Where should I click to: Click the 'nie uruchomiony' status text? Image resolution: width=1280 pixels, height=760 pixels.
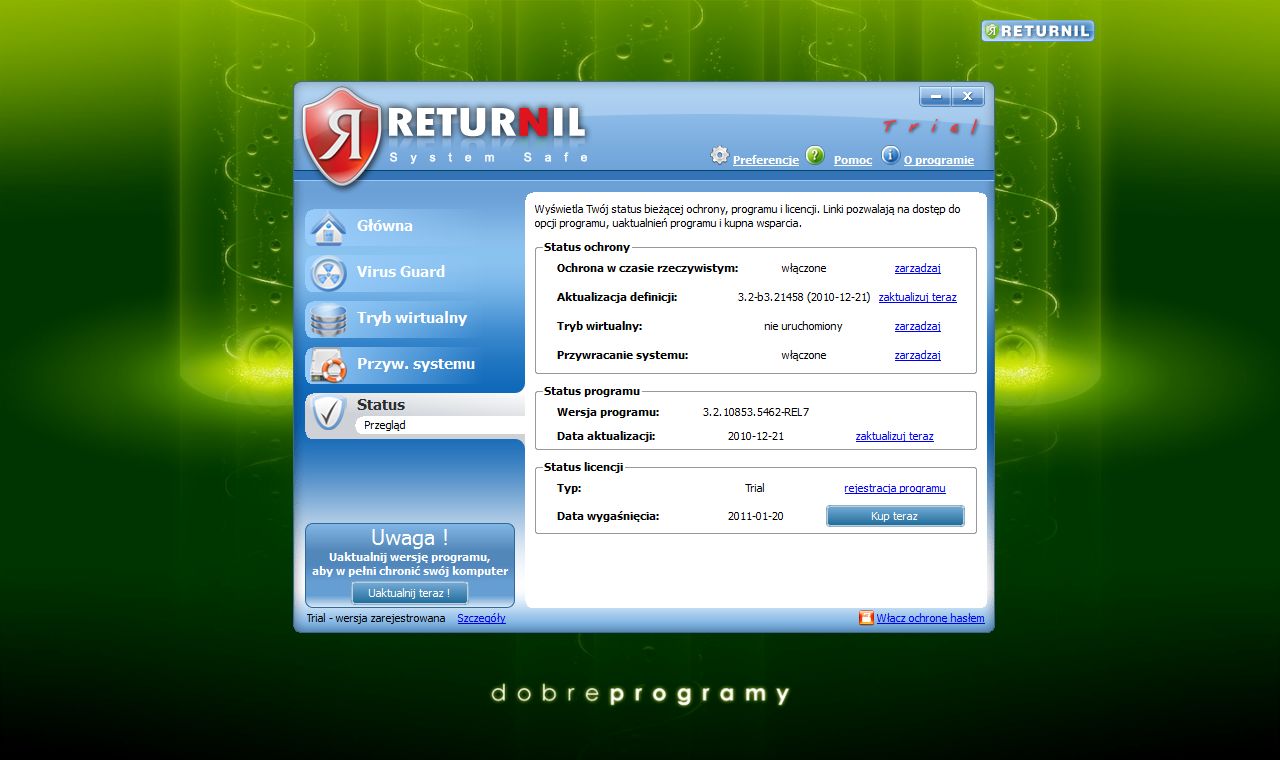pos(803,326)
